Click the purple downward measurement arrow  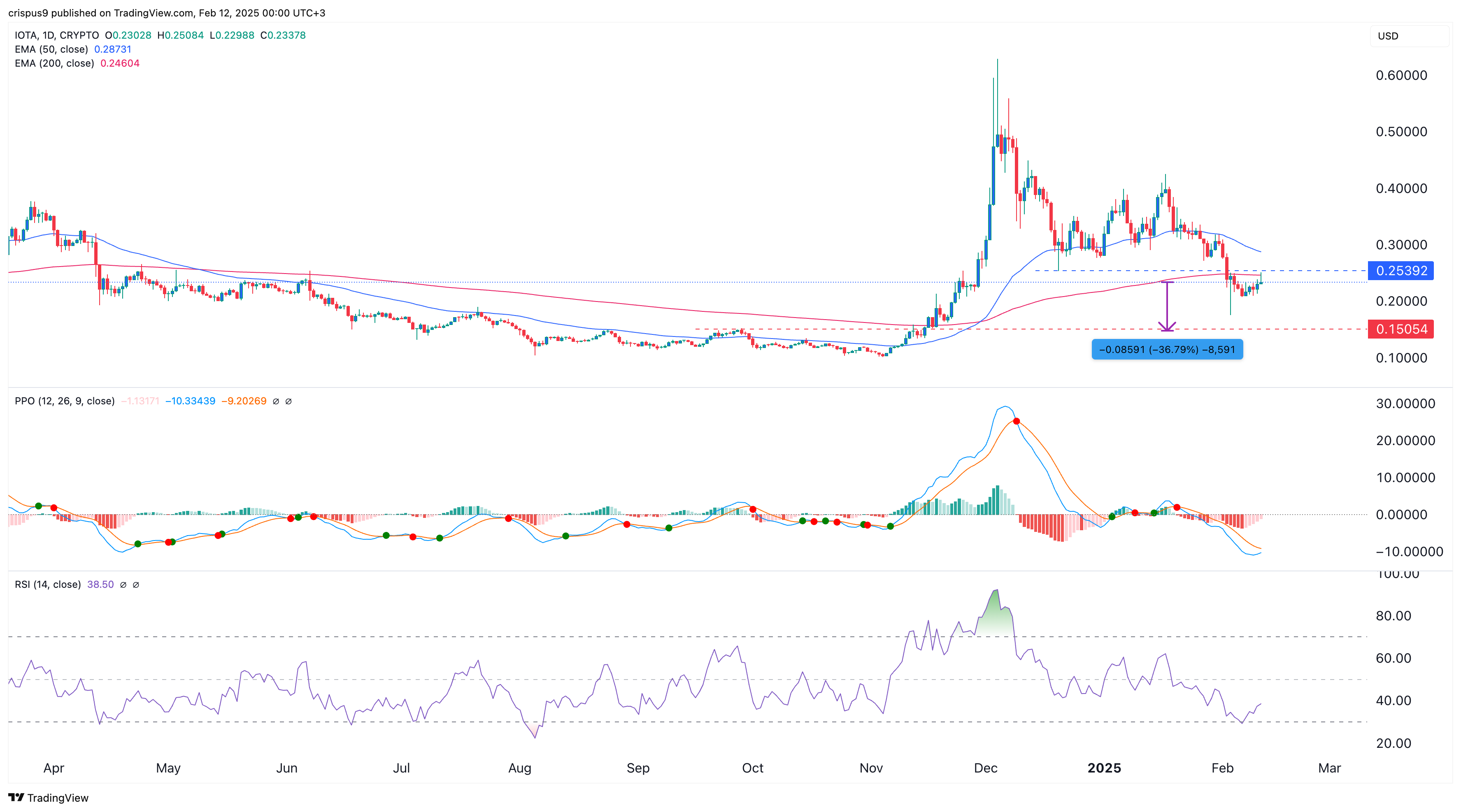(1167, 306)
